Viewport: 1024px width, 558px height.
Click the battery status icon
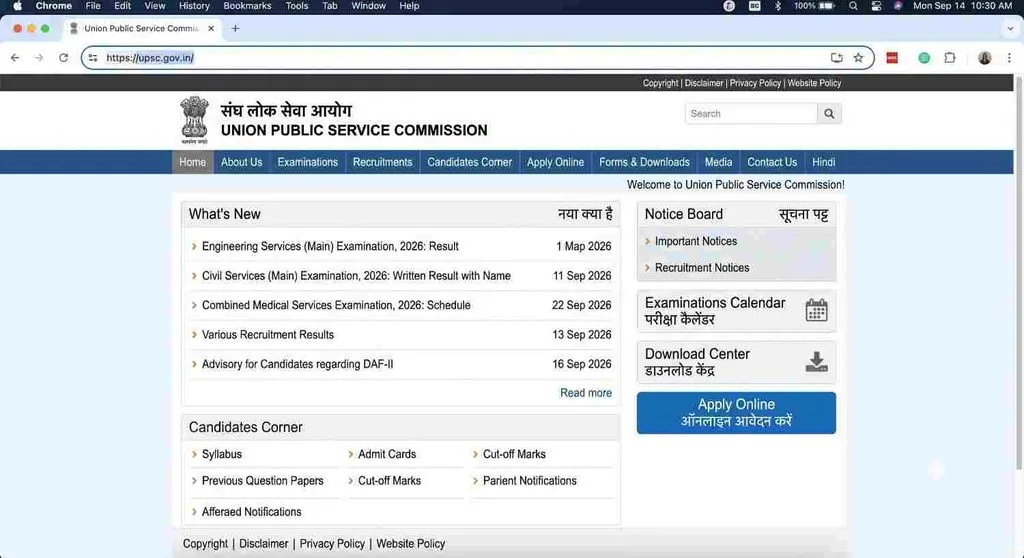(x=827, y=6)
